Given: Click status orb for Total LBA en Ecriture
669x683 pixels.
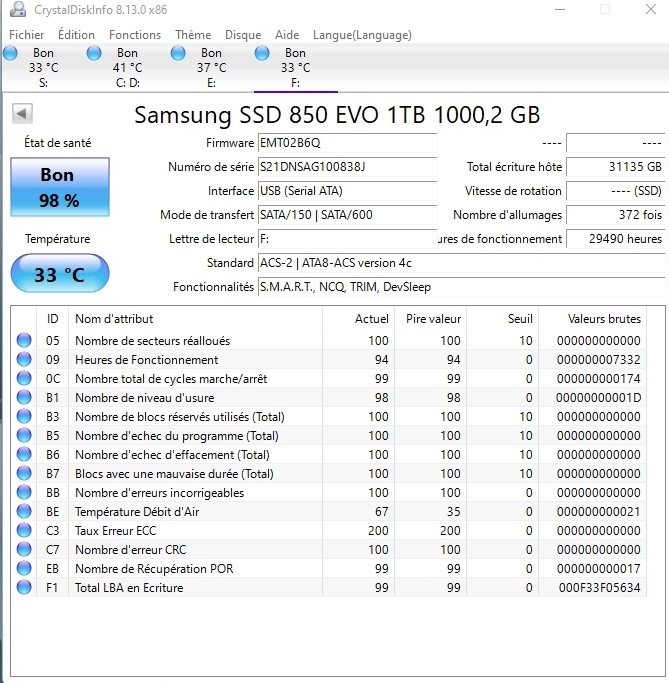Looking at the screenshot, I should click(x=24, y=588).
